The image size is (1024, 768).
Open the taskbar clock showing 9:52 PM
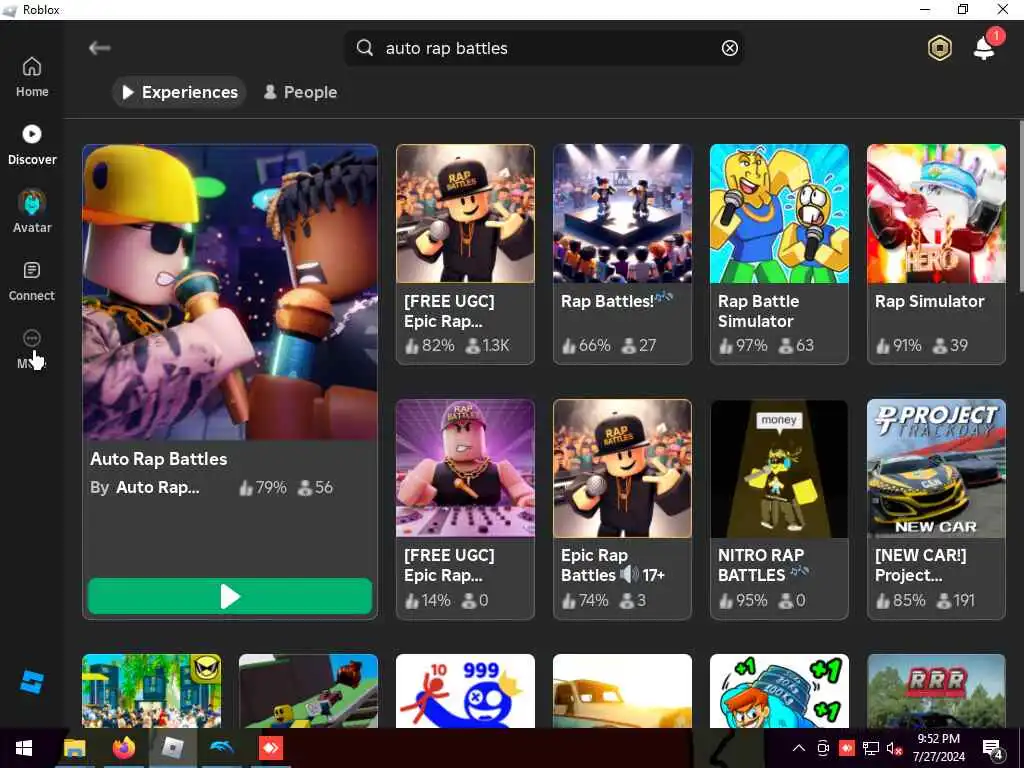pos(938,748)
